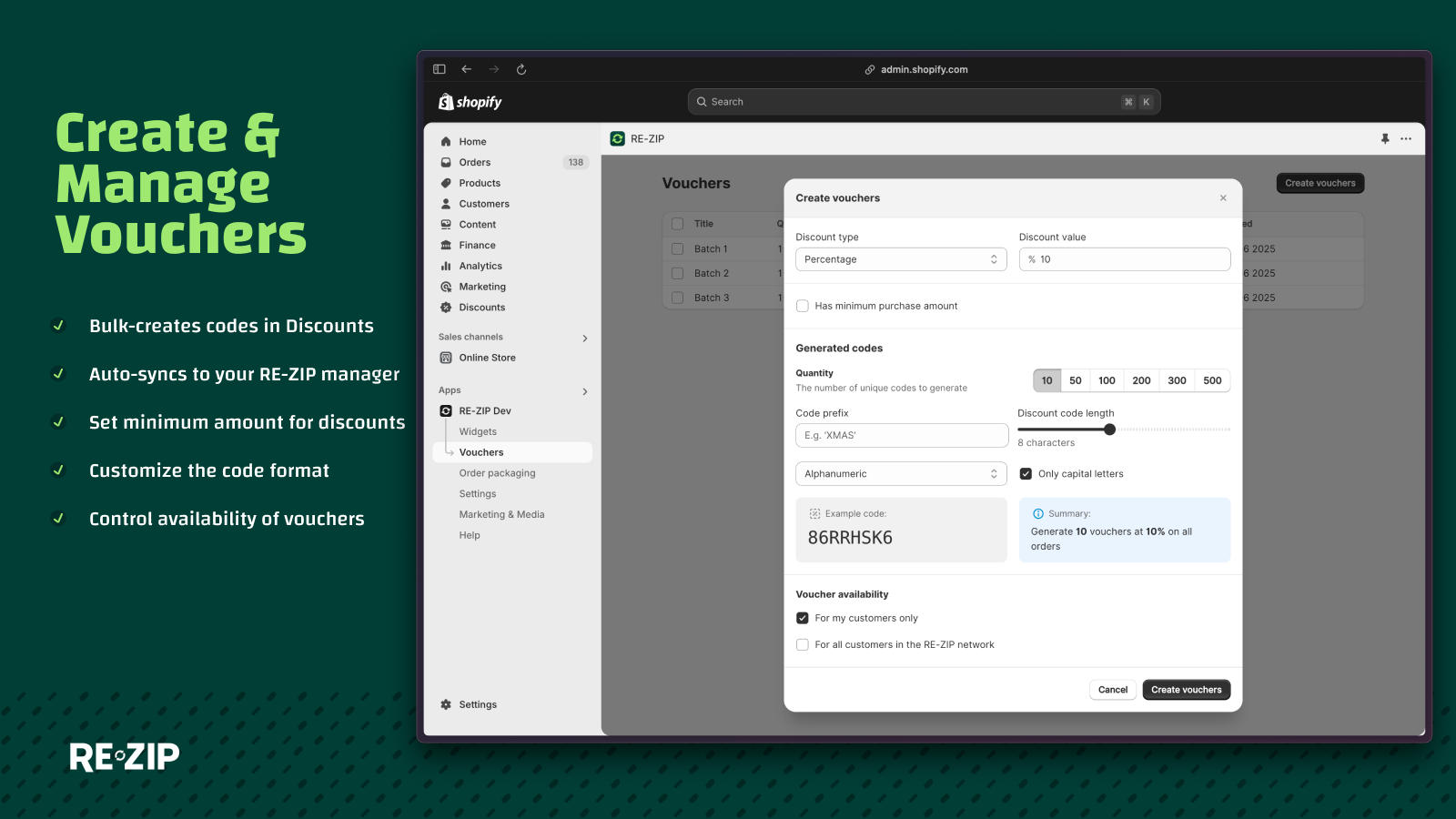Click the Shopify logo
This screenshot has width=1456, height=819.
click(x=470, y=102)
